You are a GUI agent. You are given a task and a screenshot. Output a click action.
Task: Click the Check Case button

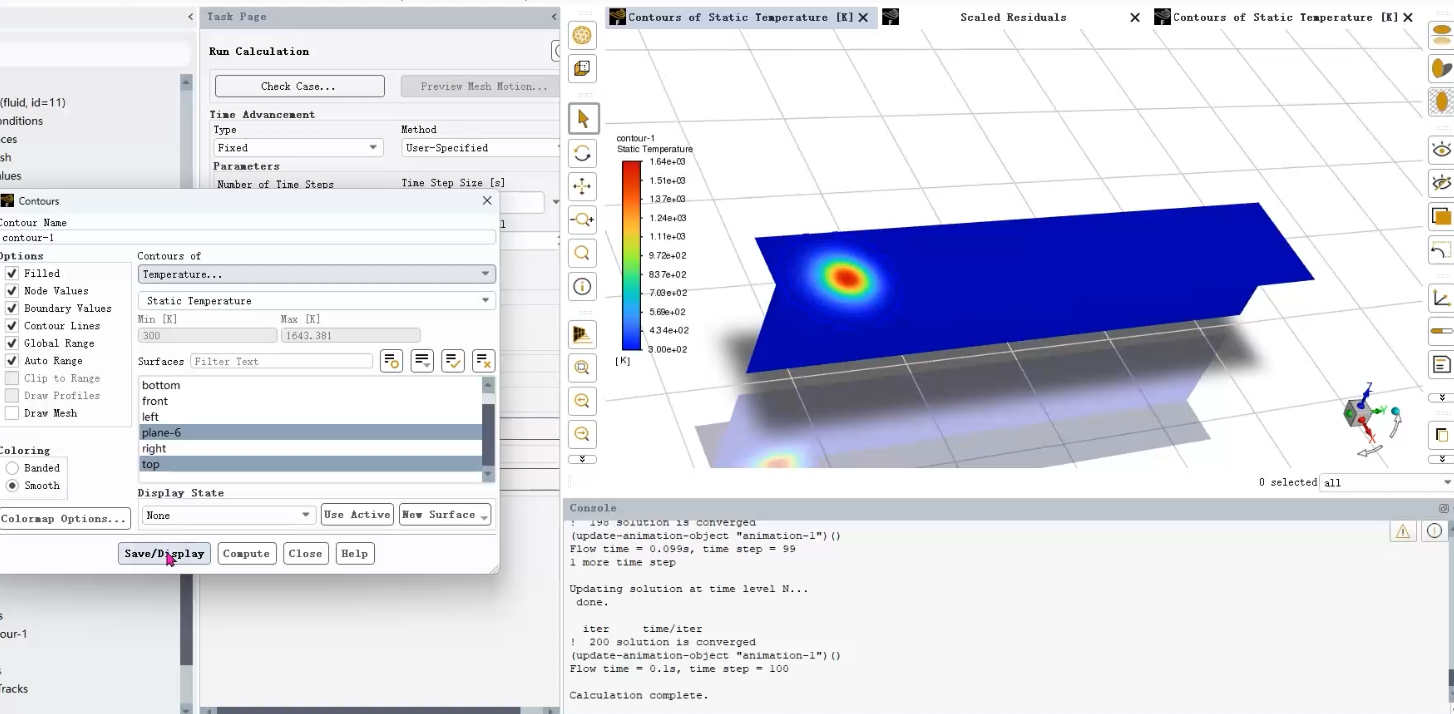point(299,86)
